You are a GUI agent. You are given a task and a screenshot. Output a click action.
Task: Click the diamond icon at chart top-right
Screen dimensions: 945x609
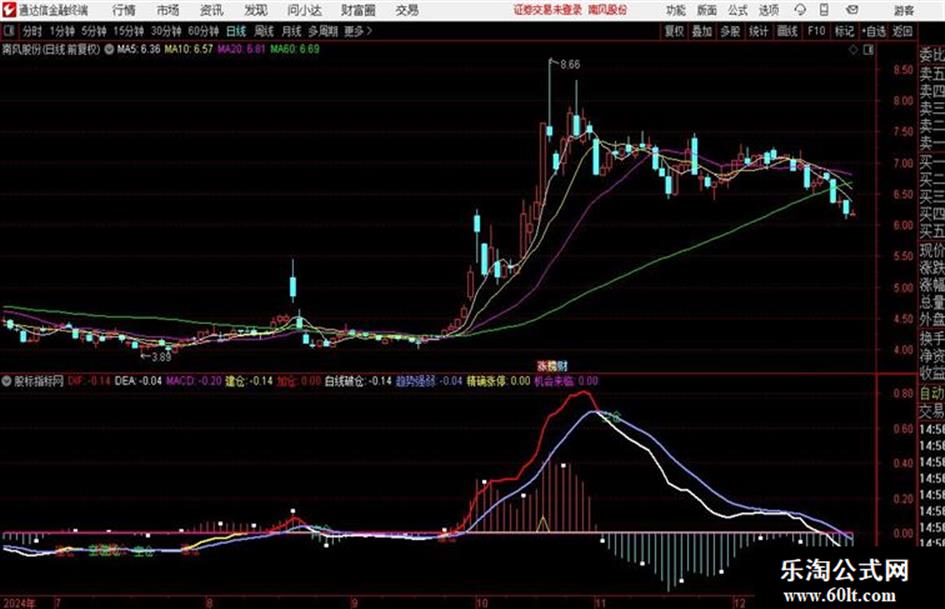853,50
